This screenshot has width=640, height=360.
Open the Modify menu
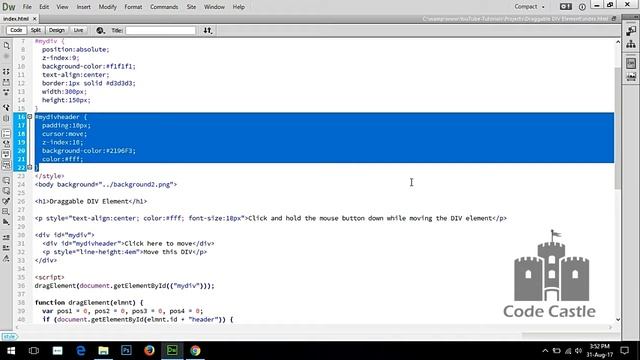coord(107,7)
